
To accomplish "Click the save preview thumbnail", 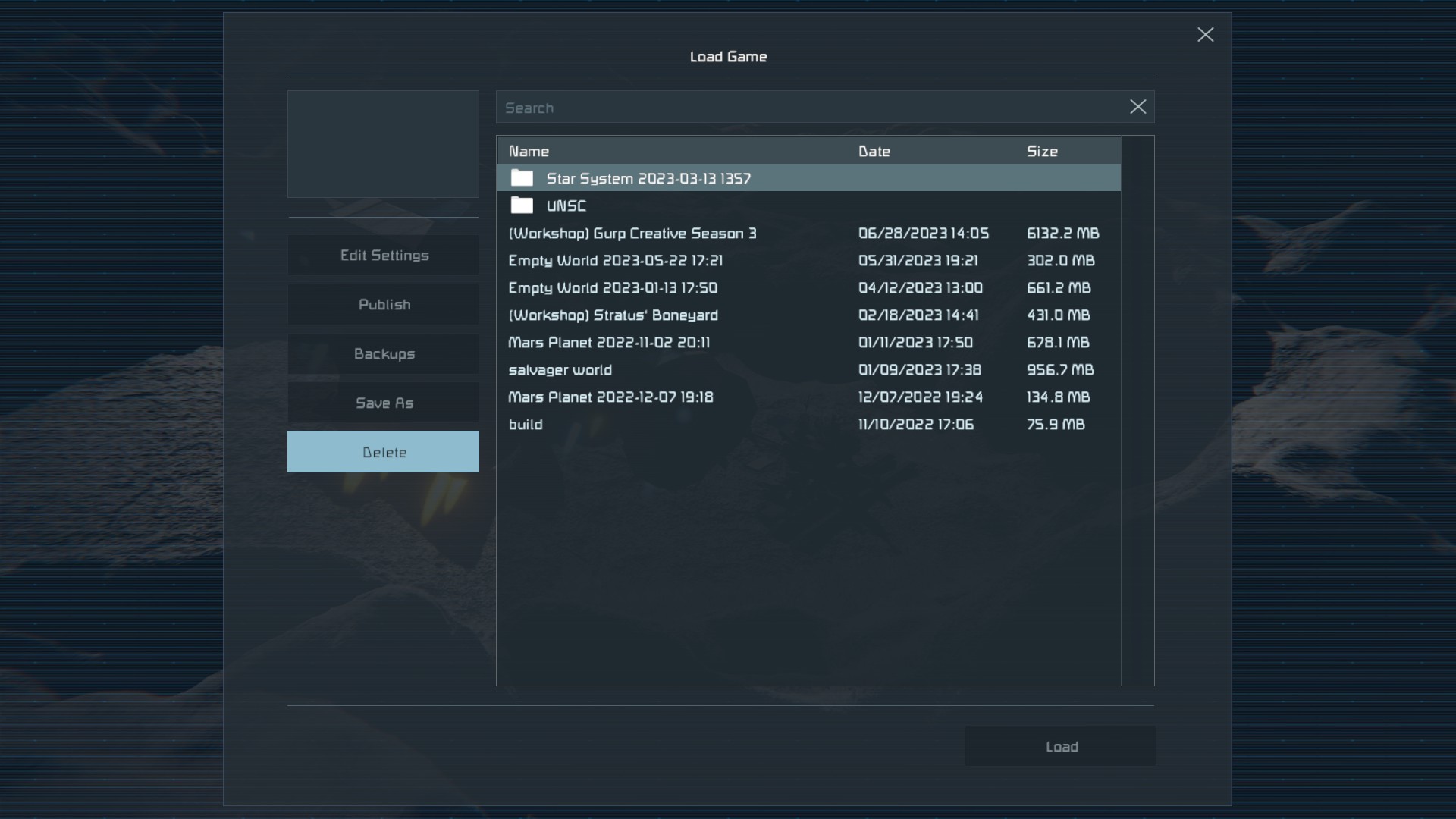I will (x=383, y=144).
